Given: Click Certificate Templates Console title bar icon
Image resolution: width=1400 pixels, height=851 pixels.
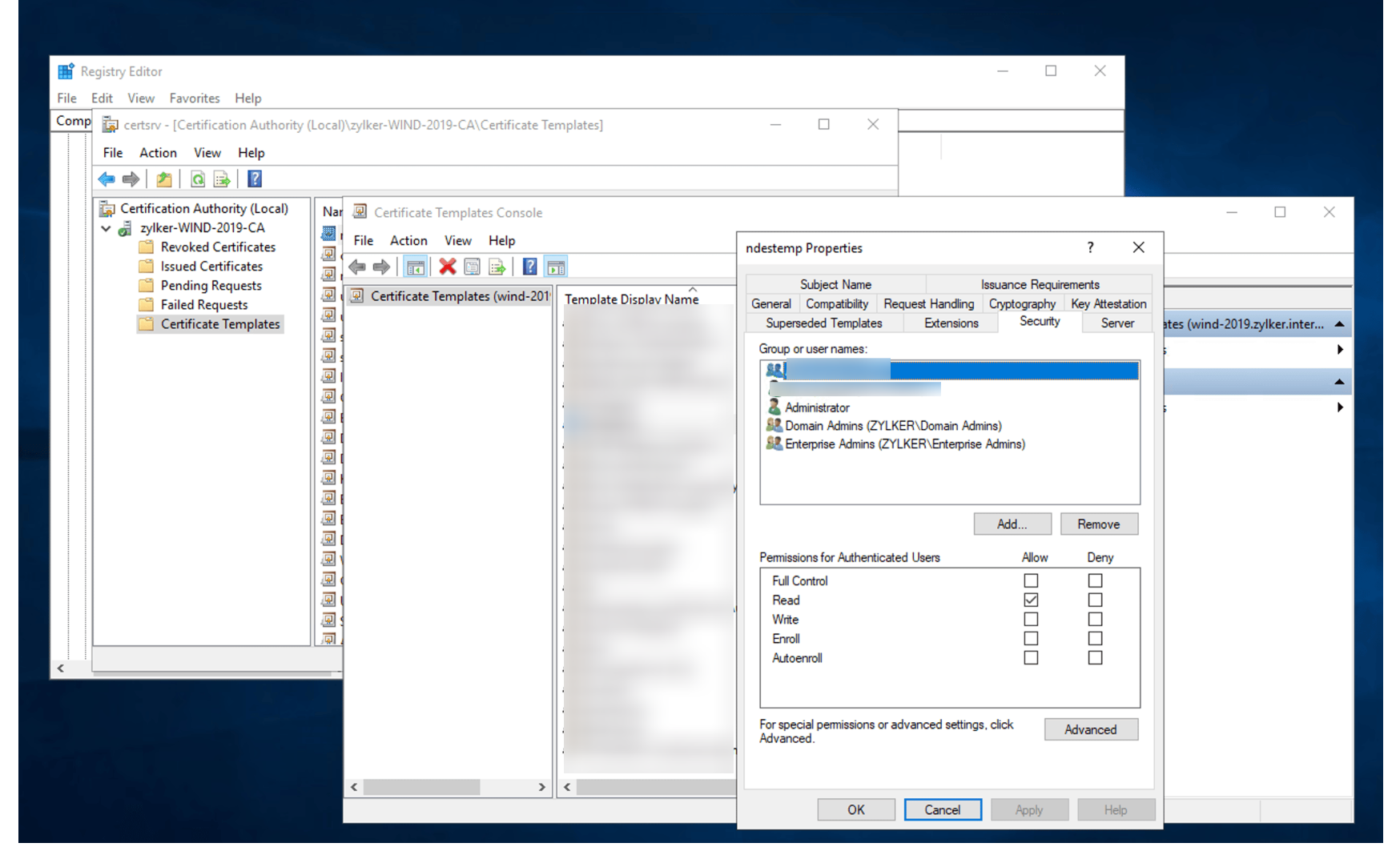Looking at the screenshot, I should click(360, 212).
